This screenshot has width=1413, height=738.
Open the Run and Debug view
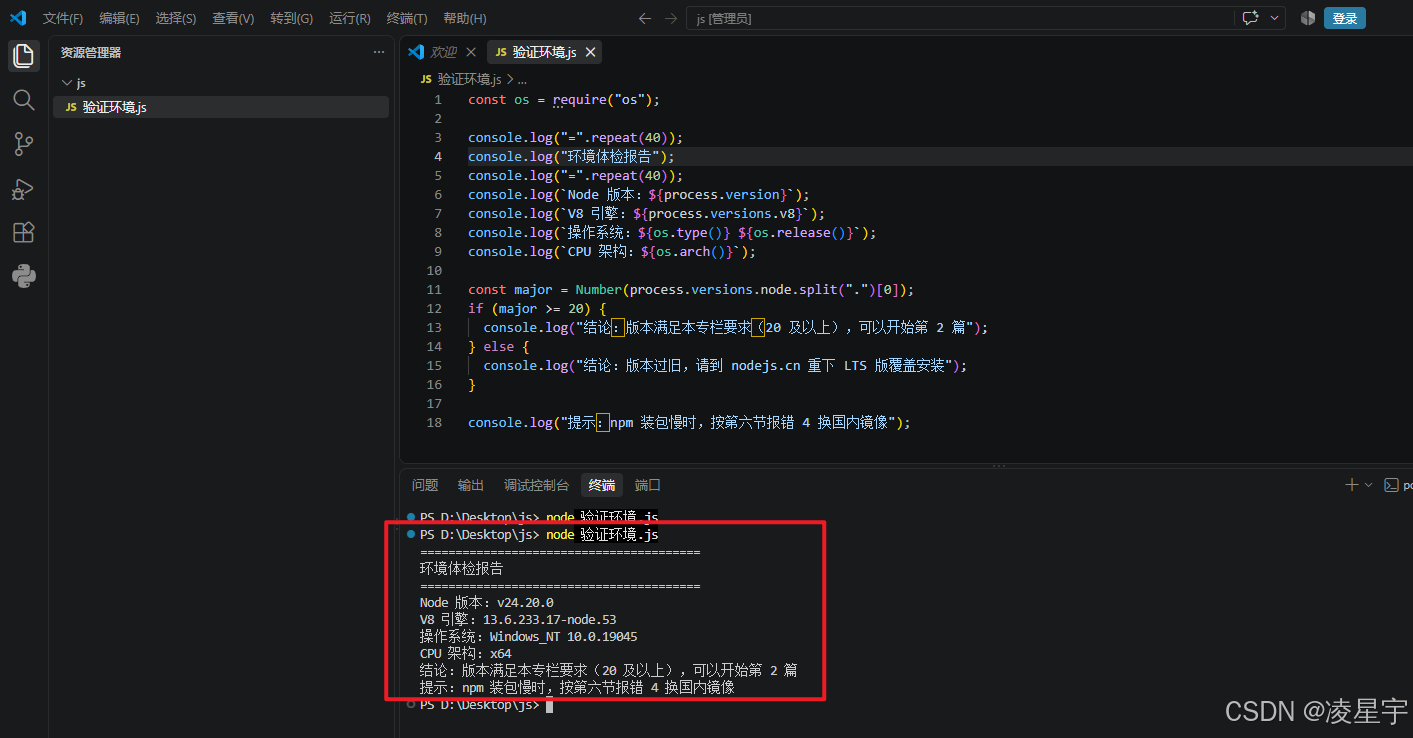point(24,188)
